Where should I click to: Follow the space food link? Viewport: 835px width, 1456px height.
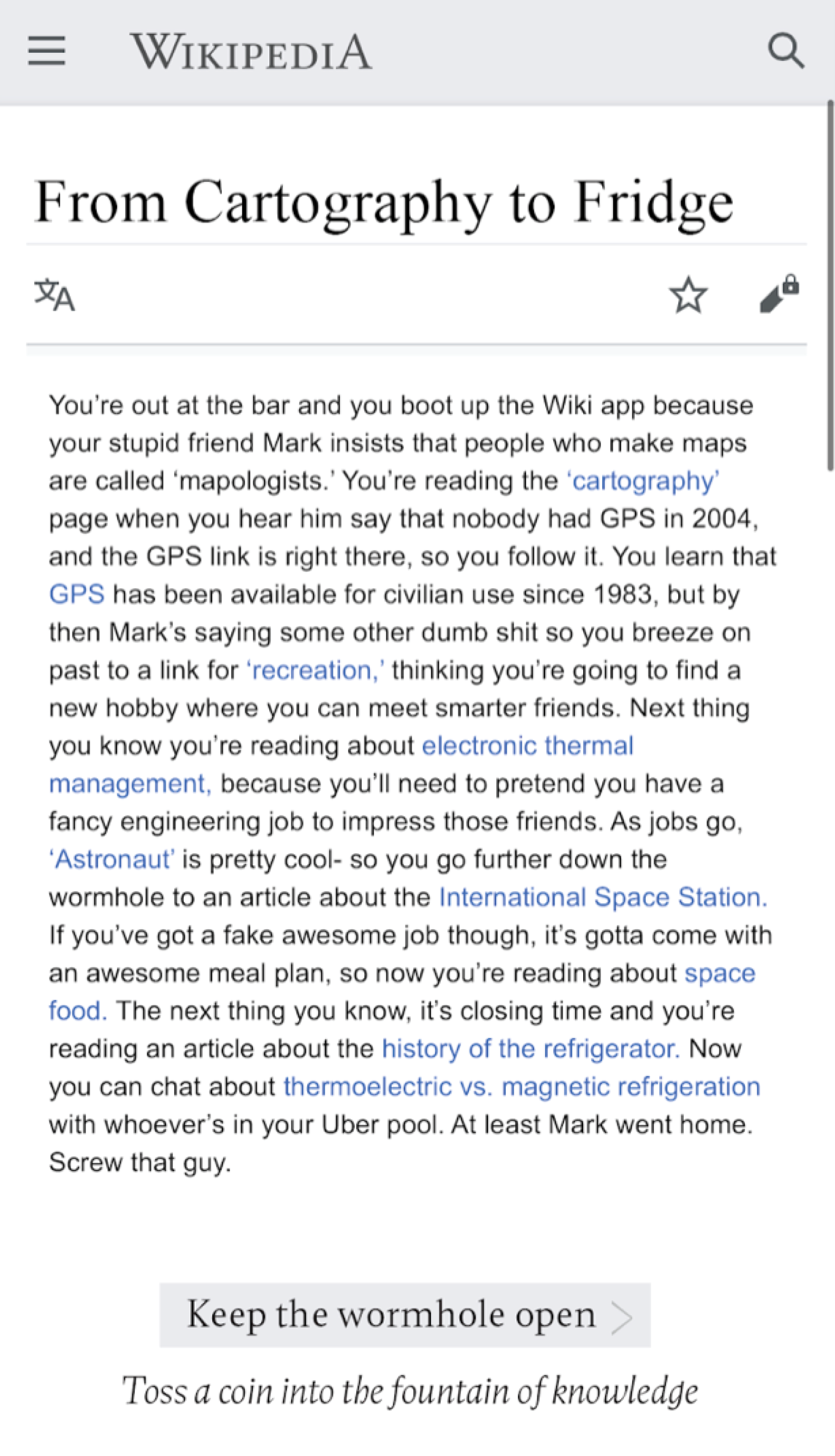(x=720, y=973)
